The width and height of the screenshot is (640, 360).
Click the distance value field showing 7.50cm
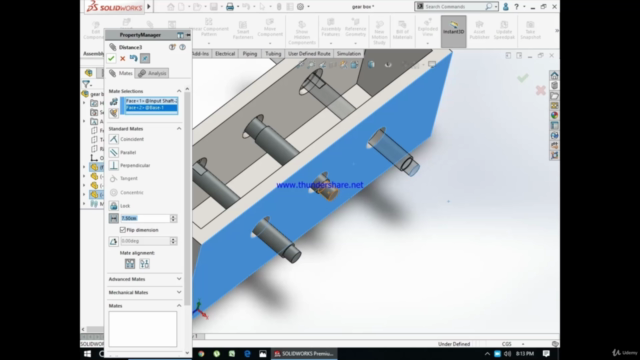click(x=144, y=218)
